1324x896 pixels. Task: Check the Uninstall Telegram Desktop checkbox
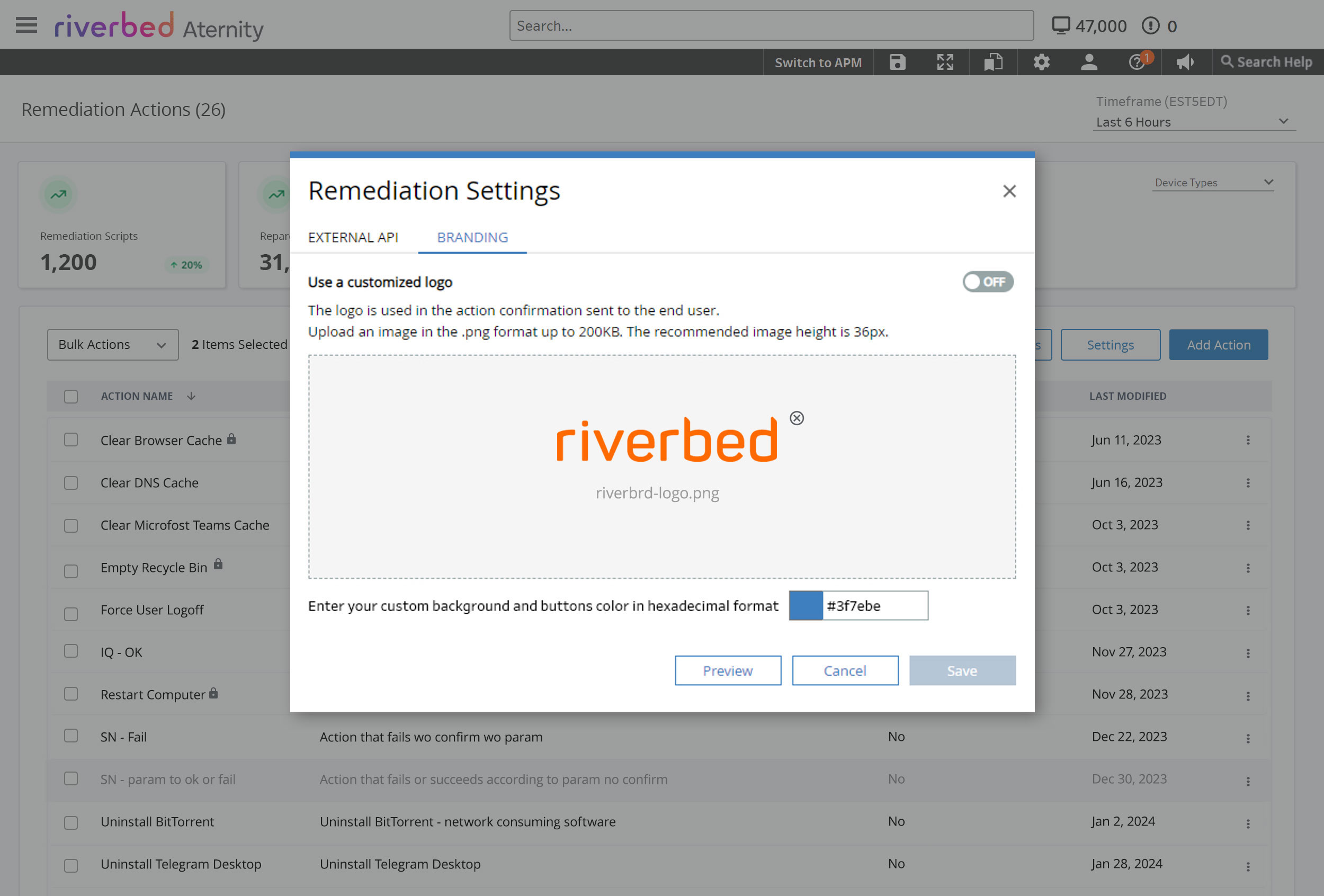(x=70, y=866)
